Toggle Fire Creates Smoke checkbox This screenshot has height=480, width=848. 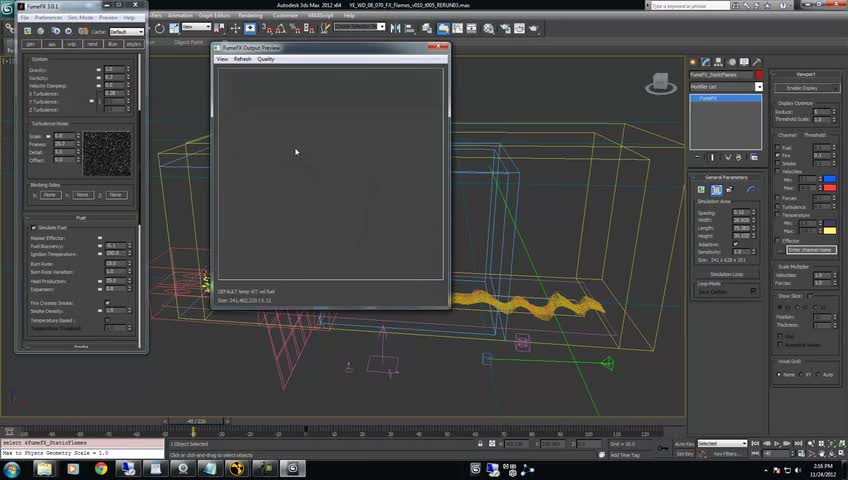click(x=108, y=303)
